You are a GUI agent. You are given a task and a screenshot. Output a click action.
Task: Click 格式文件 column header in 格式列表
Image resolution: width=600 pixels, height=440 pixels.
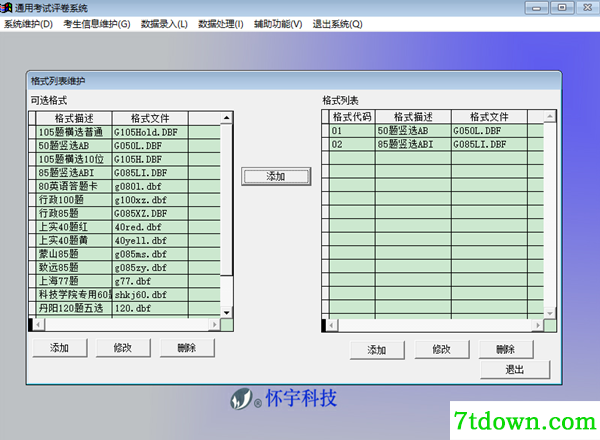point(489,117)
